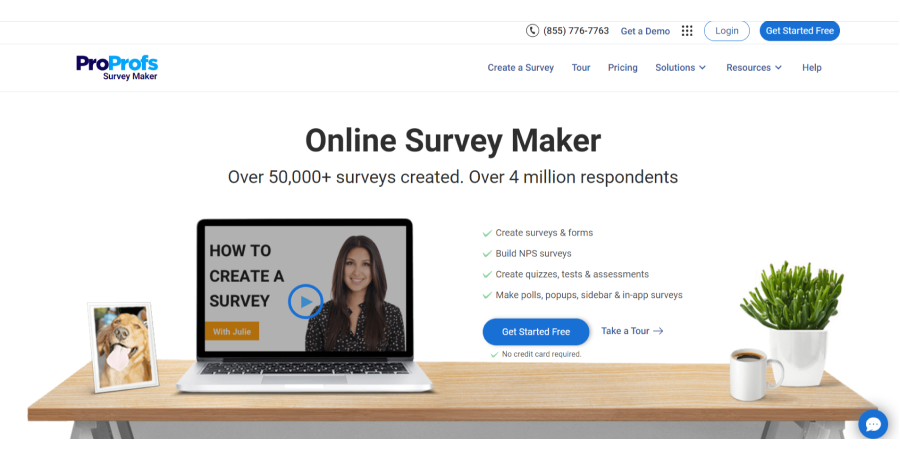Image resolution: width=900 pixels, height=460 pixels.
Task: Click the Get a Demo link
Action: pyautogui.click(x=645, y=31)
